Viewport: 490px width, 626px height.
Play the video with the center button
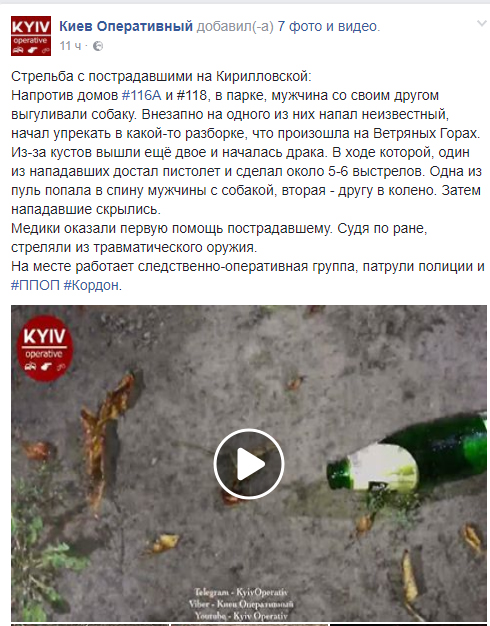249,464
